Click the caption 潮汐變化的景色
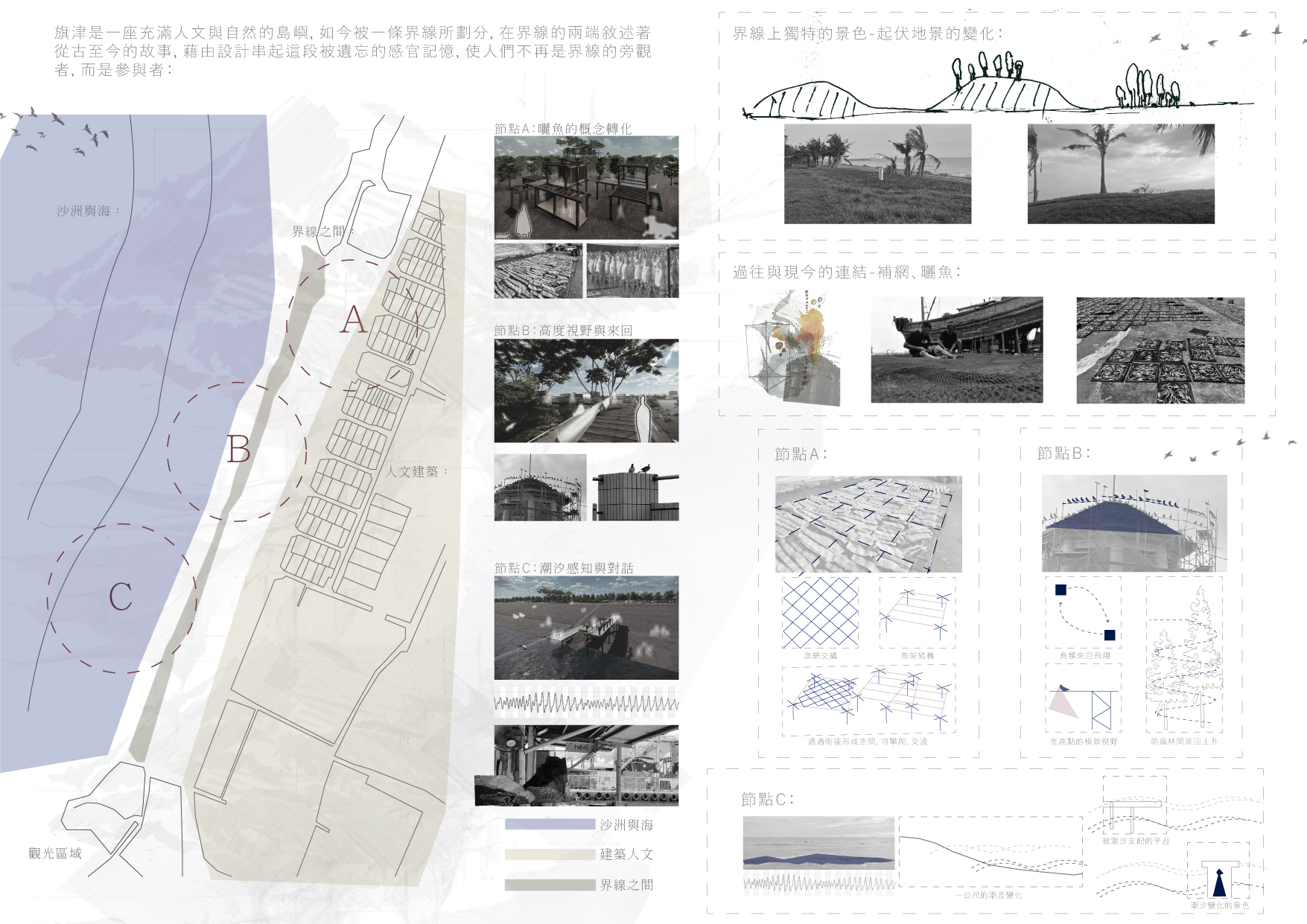Image resolution: width=1307 pixels, height=924 pixels. tap(1220, 905)
